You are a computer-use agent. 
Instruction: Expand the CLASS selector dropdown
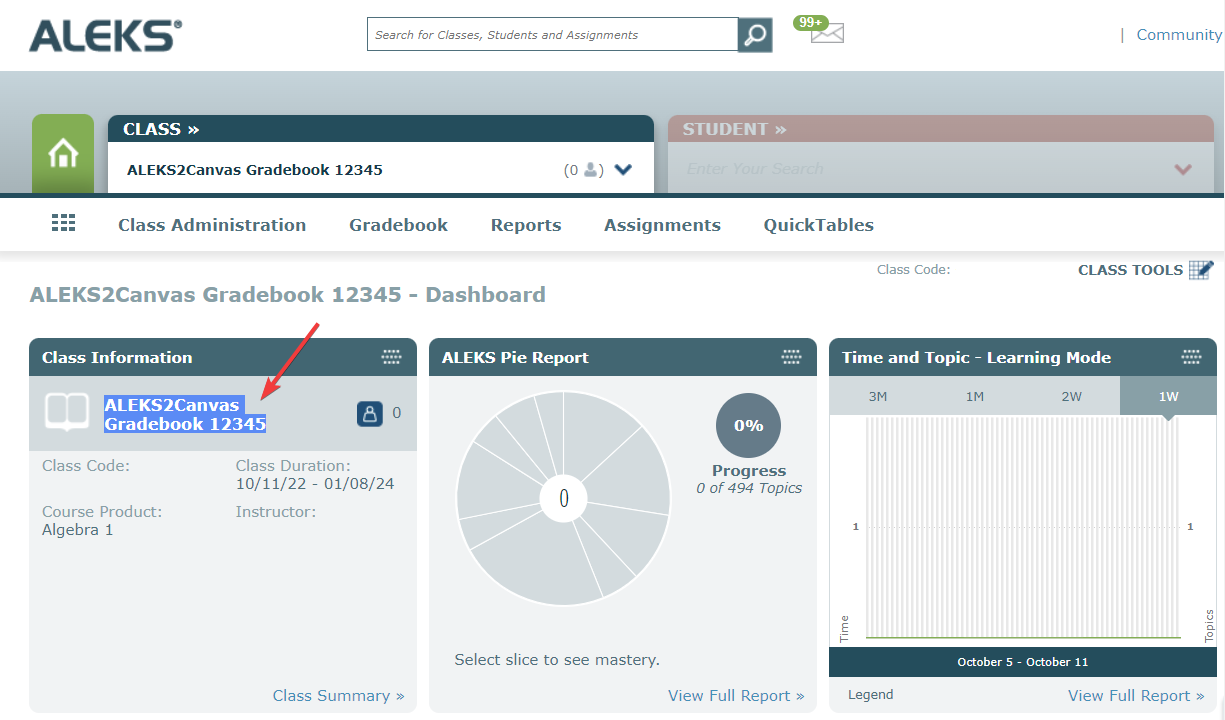coord(622,169)
